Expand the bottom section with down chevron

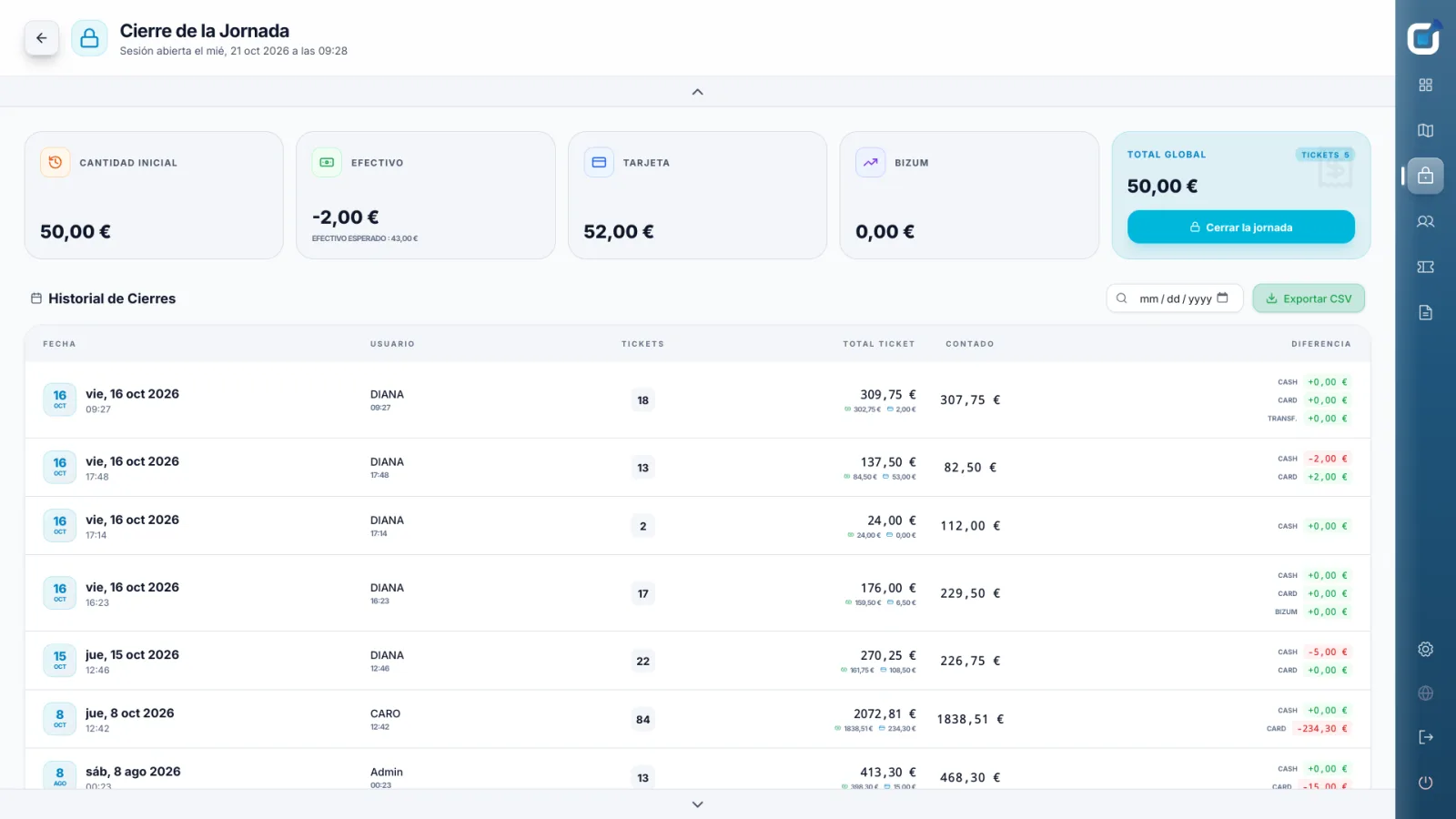click(698, 804)
